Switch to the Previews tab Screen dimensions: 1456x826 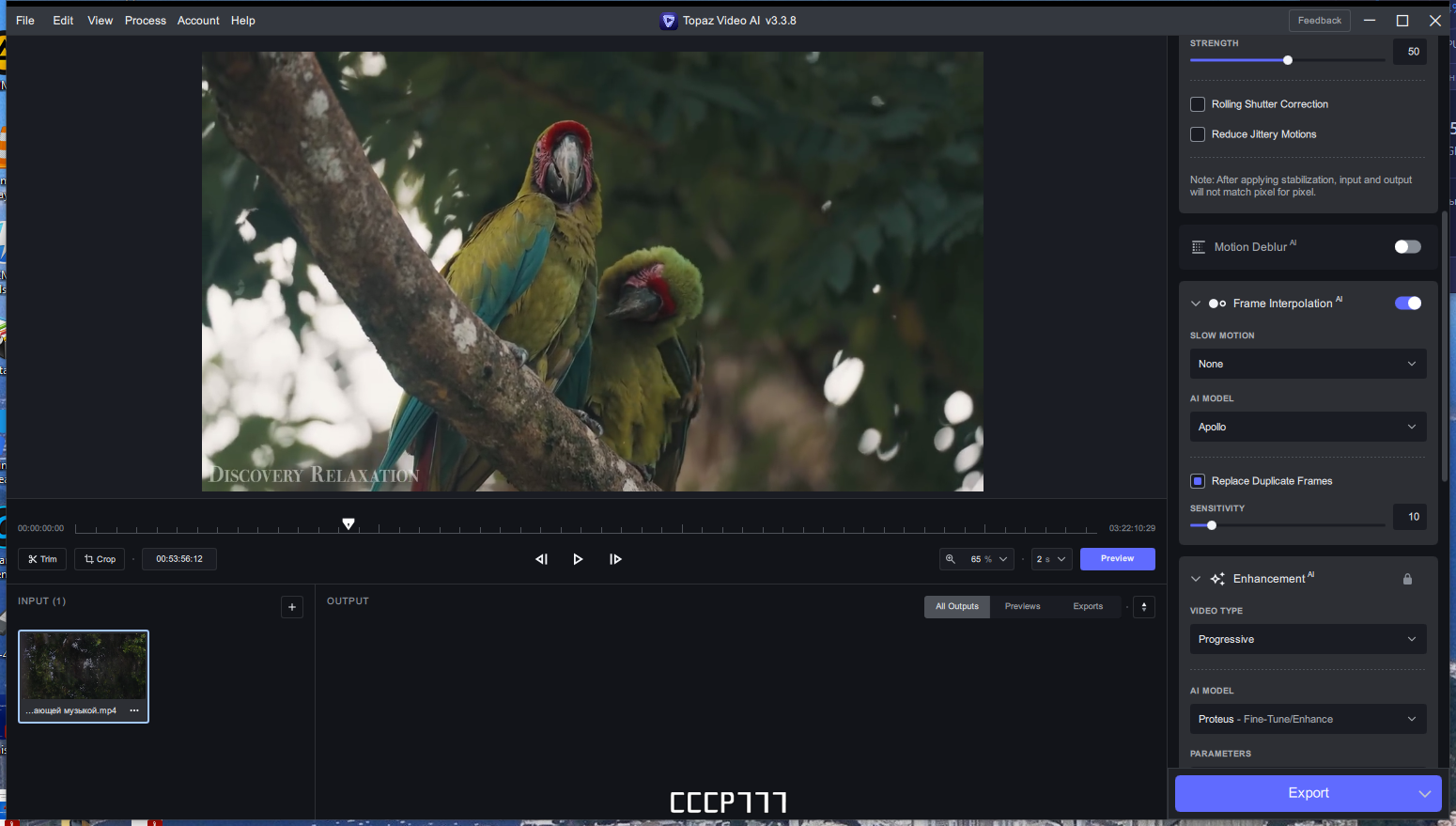tap(1022, 607)
